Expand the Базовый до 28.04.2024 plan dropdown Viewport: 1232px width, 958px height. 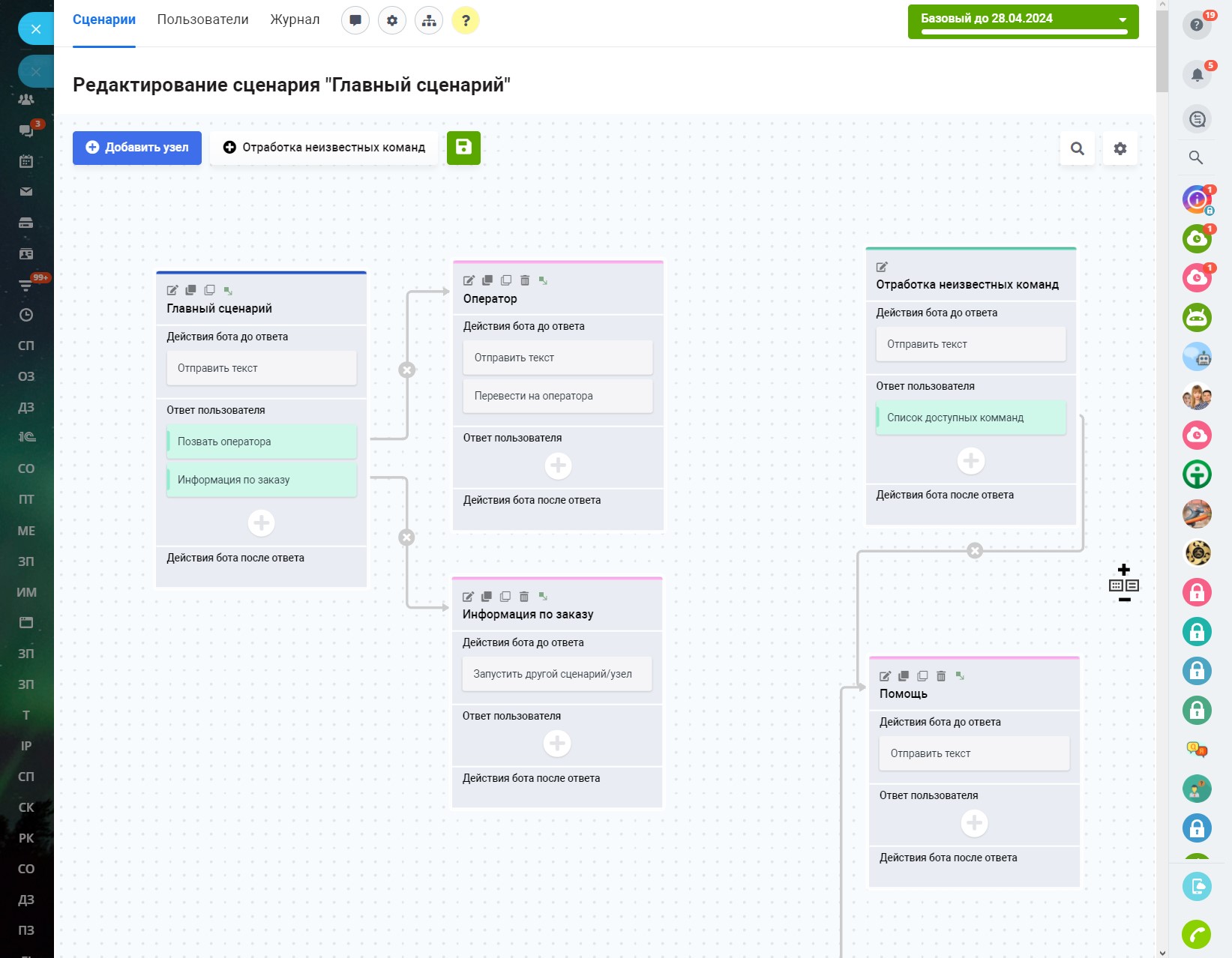[x=1123, y=20]
